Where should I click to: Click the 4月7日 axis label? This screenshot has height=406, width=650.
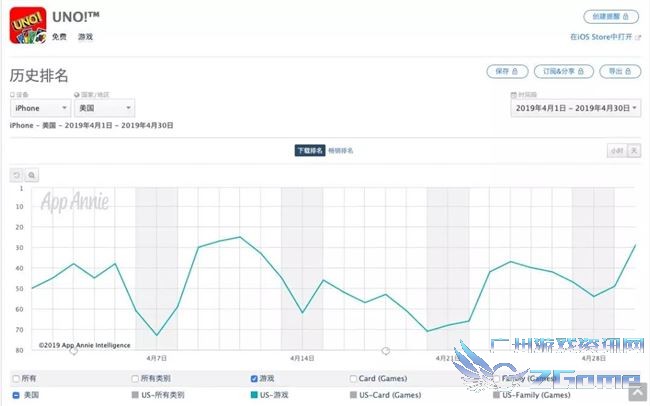157,358
